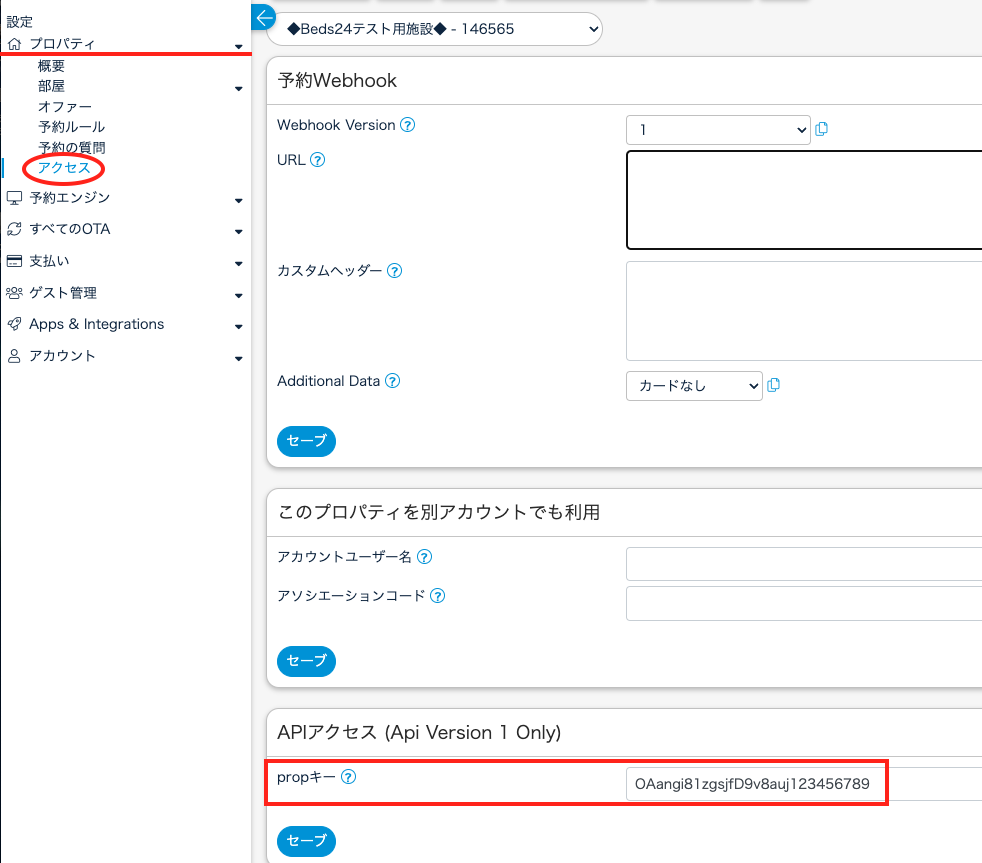Click copy icon beside カードなし dropdown

tap(773, 385)
